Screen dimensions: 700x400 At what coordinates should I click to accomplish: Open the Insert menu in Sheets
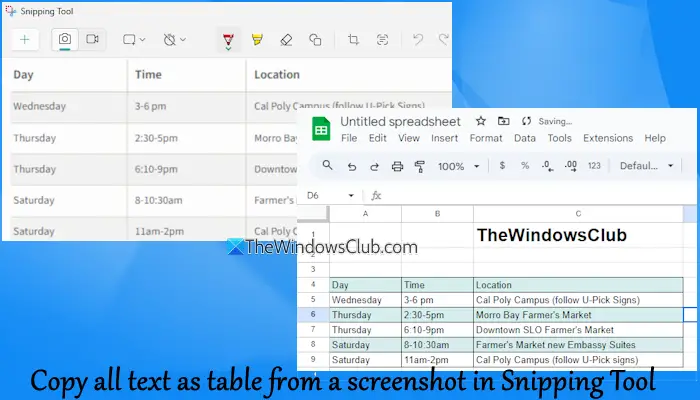point(444,138)
